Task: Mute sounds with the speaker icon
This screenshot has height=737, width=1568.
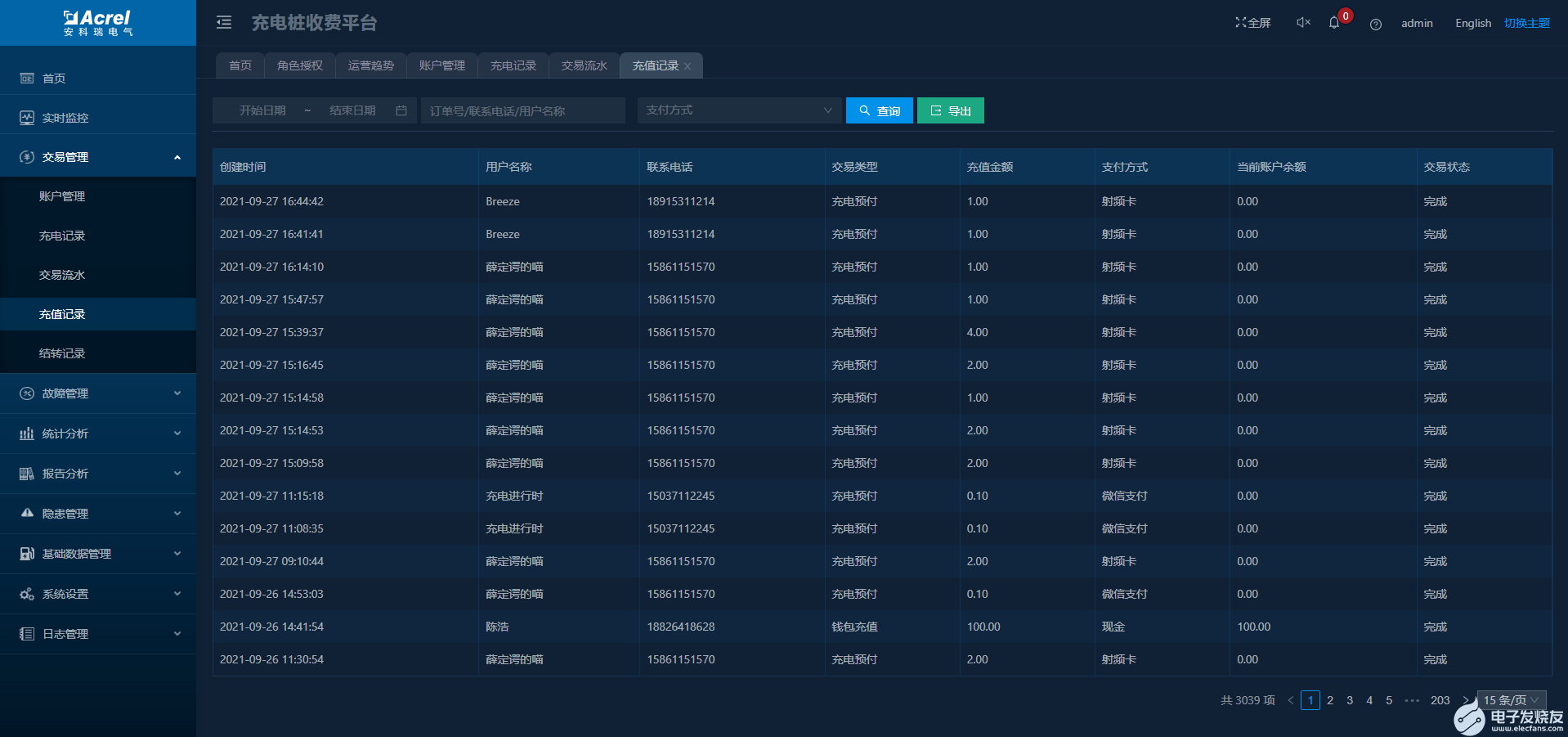Action: coord(1302,22)
